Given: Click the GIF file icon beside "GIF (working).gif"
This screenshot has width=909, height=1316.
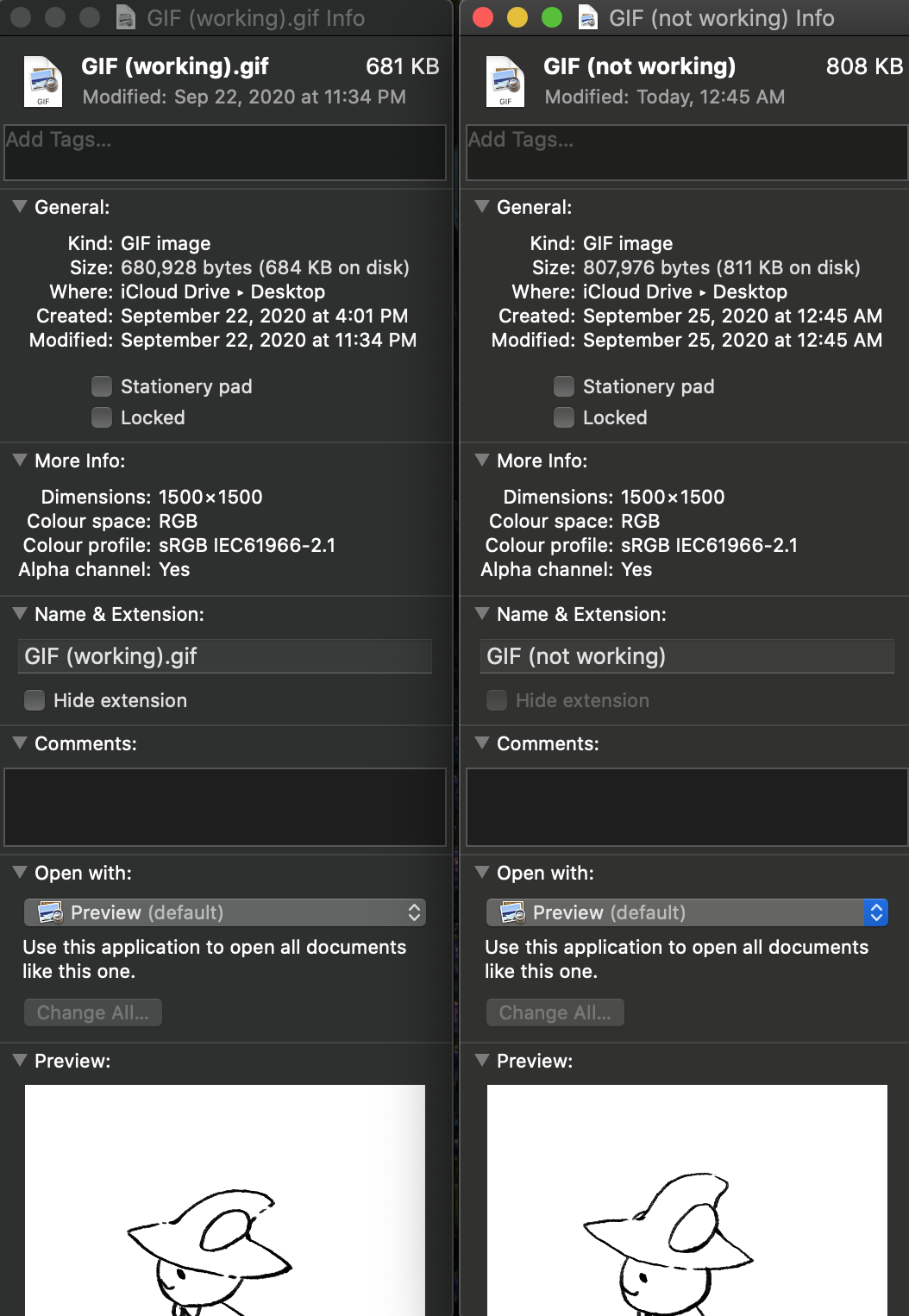Looking at the screenshot, I should (x=43, y=80).
